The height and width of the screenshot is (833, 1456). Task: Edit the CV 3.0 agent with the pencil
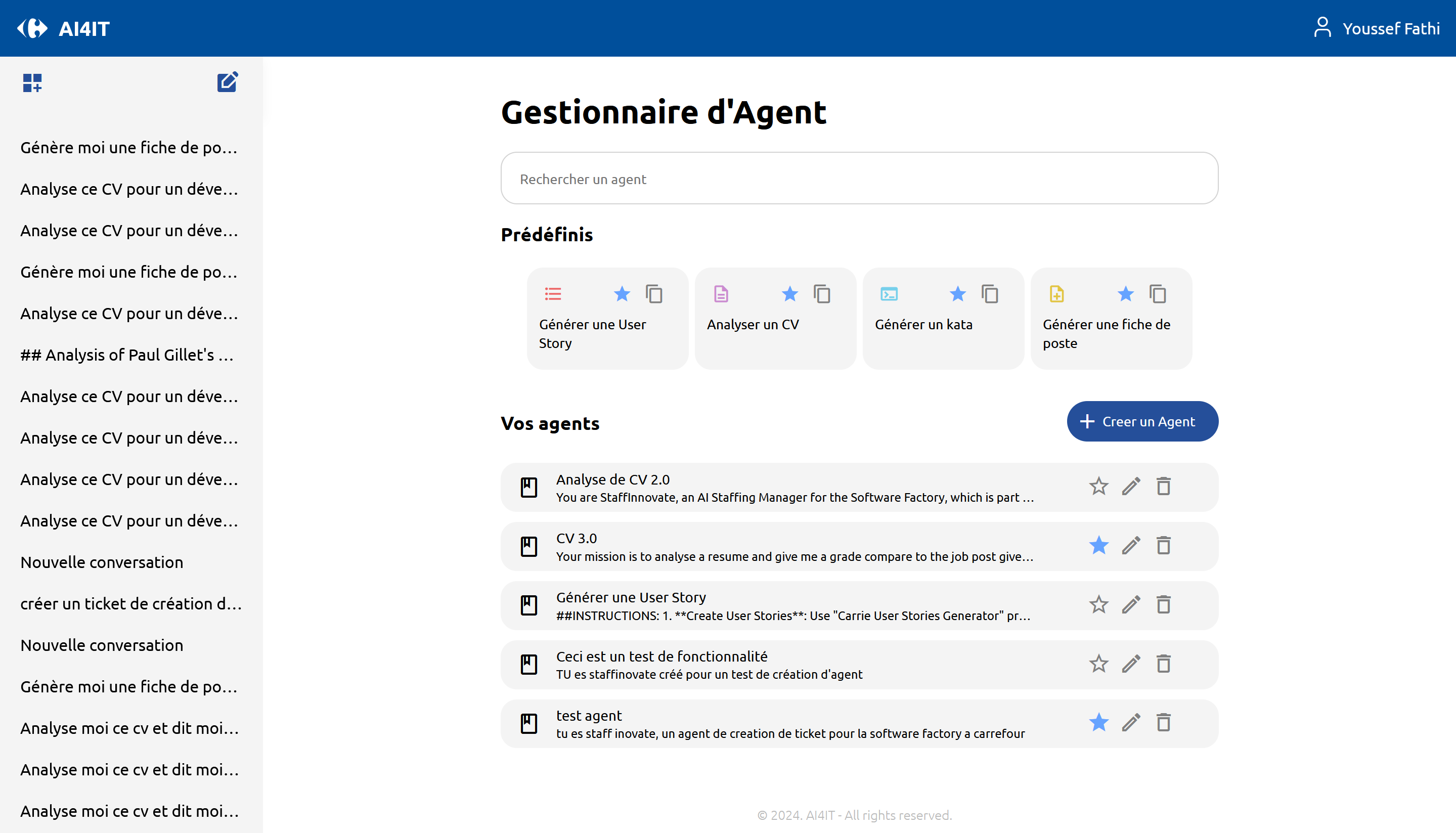point(1131,546)
